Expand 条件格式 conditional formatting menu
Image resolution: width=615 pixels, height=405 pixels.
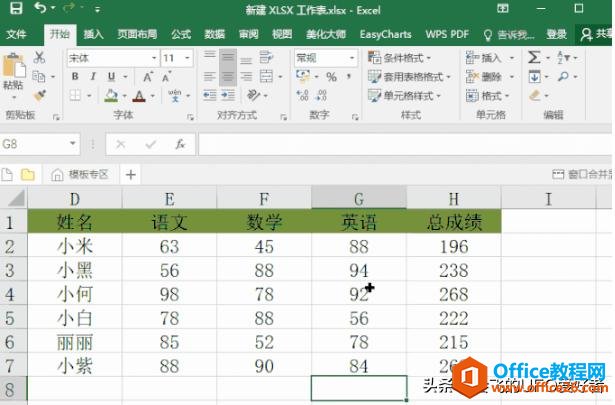(399, 58)
